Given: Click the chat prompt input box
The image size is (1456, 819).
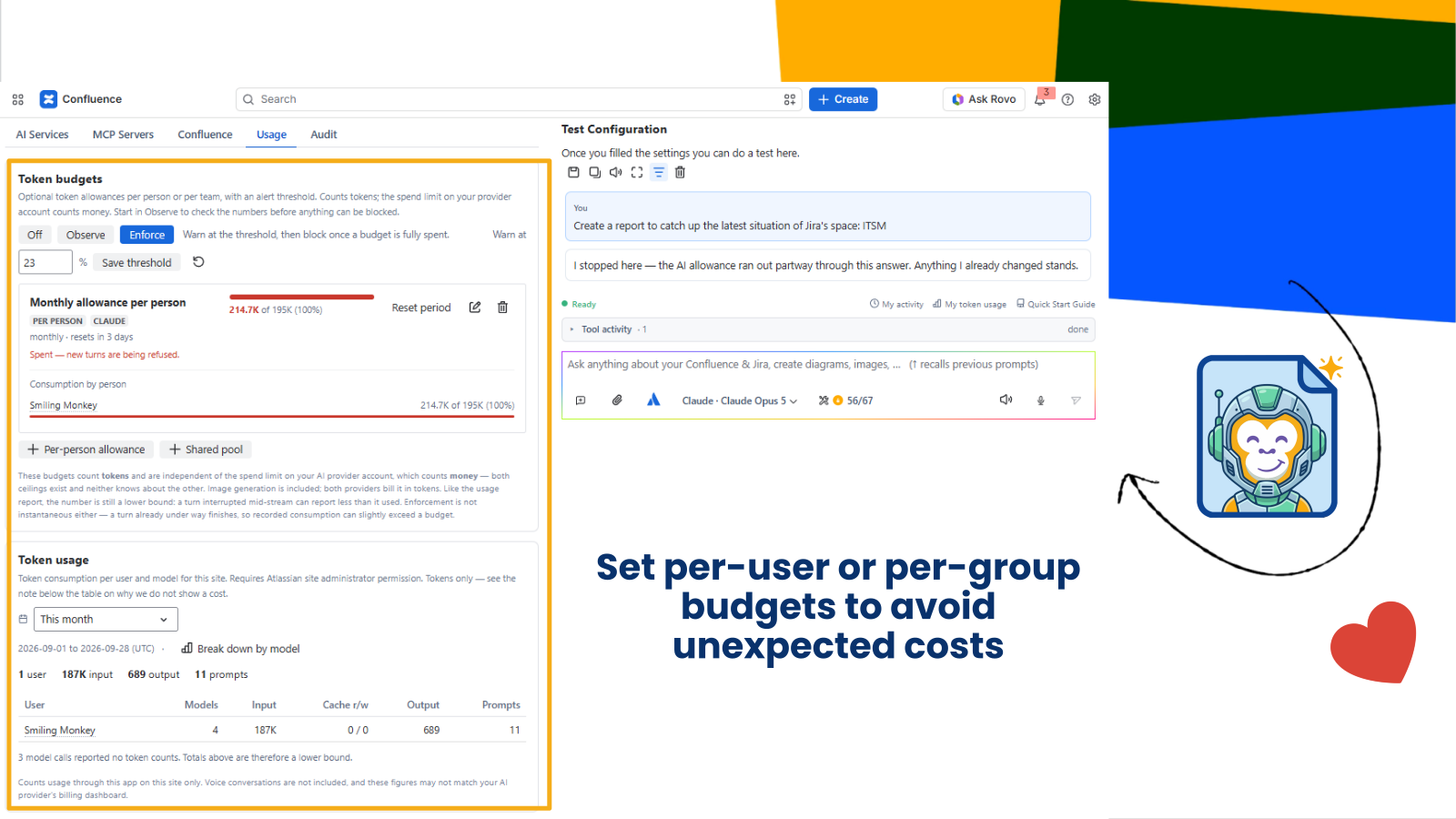Looking at the screenshot, I should point(828,365).
